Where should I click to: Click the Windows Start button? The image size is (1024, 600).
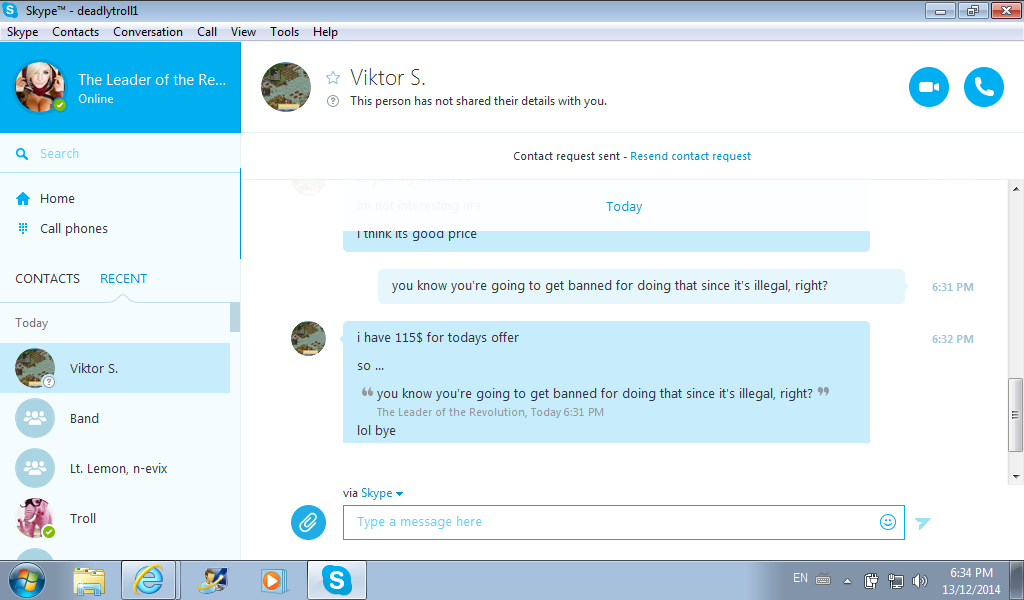pos(27,580)
